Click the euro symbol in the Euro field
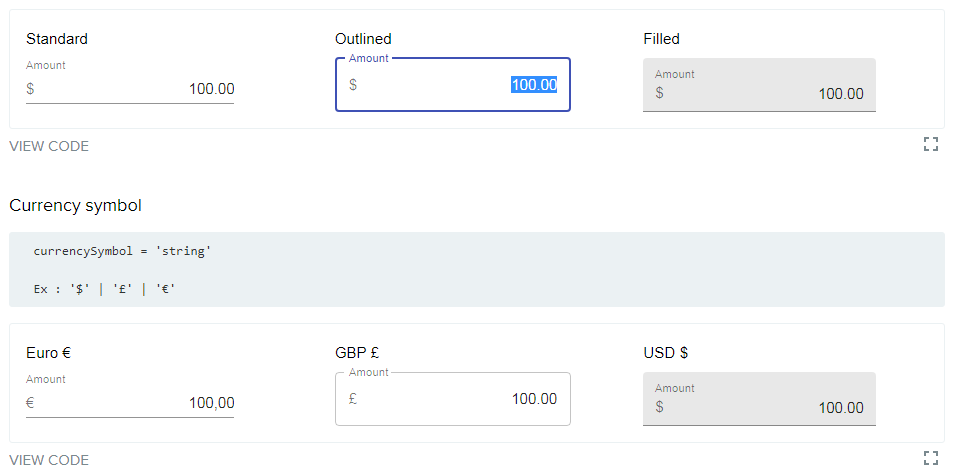Screen dimensions: 958x476 [x=30, y=403]
